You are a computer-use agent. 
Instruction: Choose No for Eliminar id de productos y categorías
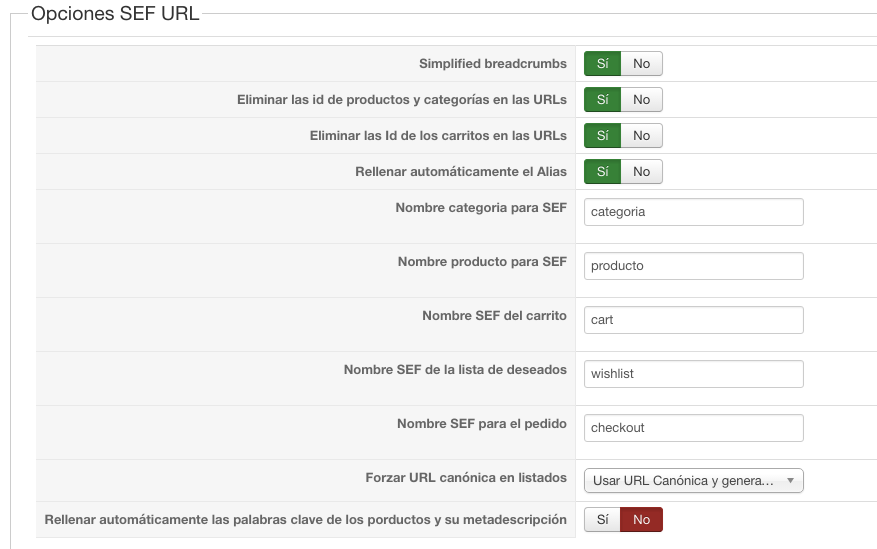point(642,100)
